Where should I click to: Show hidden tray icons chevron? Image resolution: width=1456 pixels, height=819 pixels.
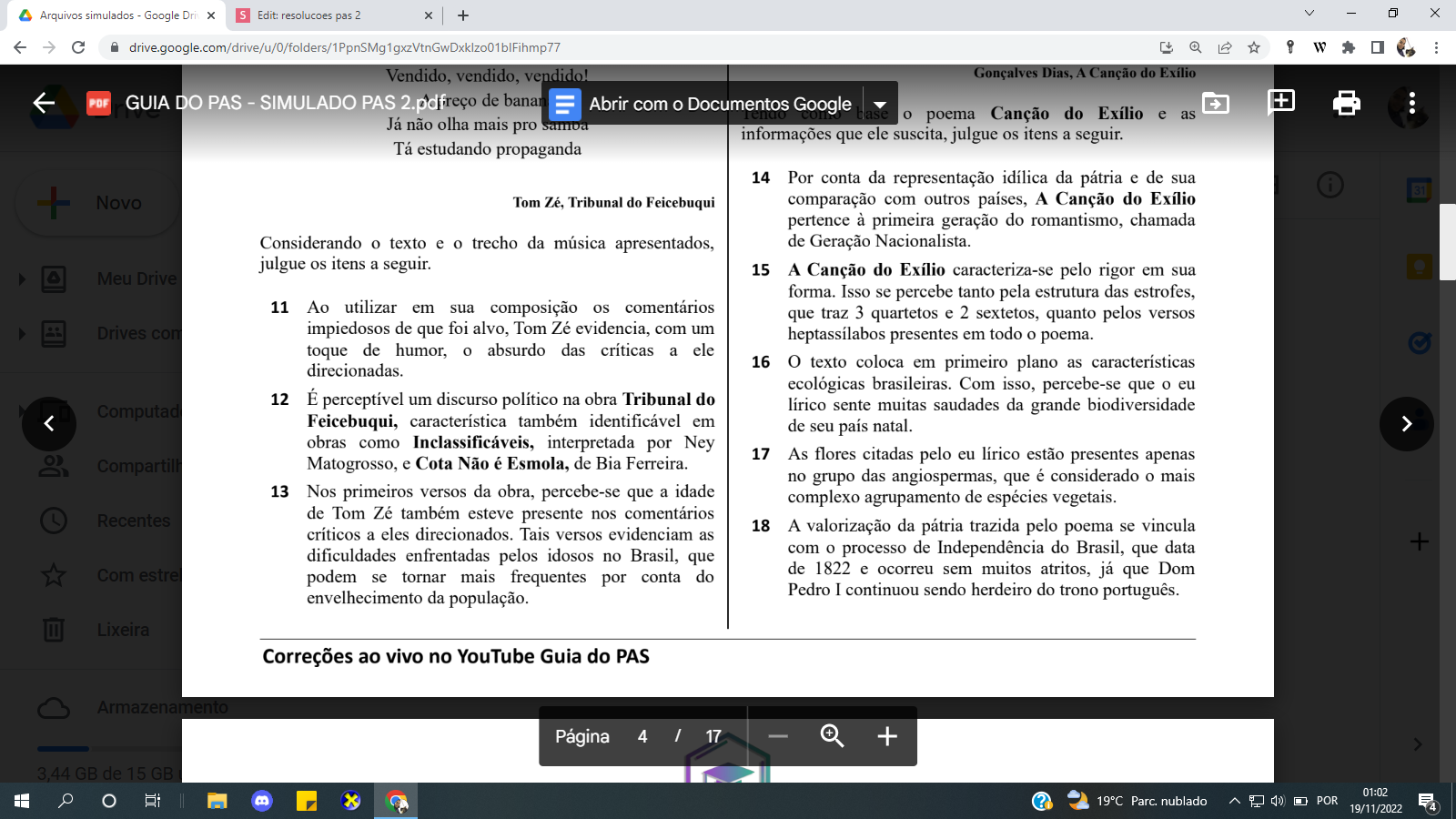coord(1234,801)
